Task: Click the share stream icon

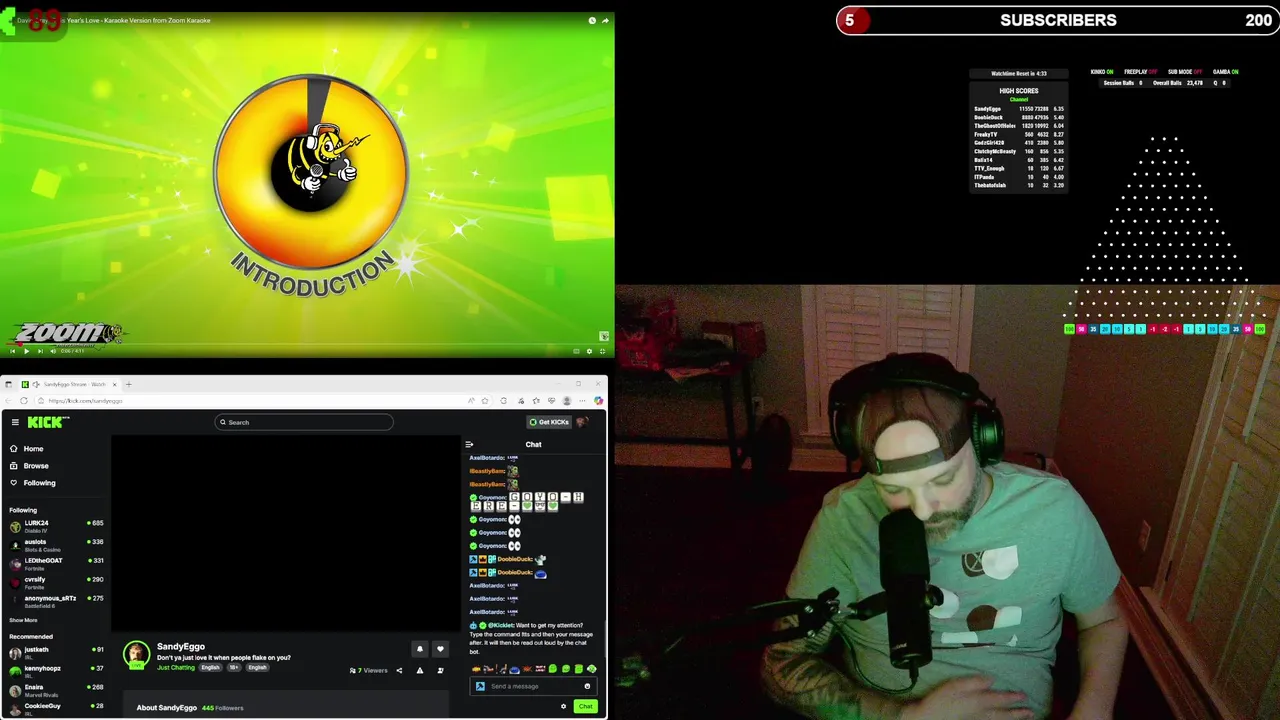Action: [399, 670]
